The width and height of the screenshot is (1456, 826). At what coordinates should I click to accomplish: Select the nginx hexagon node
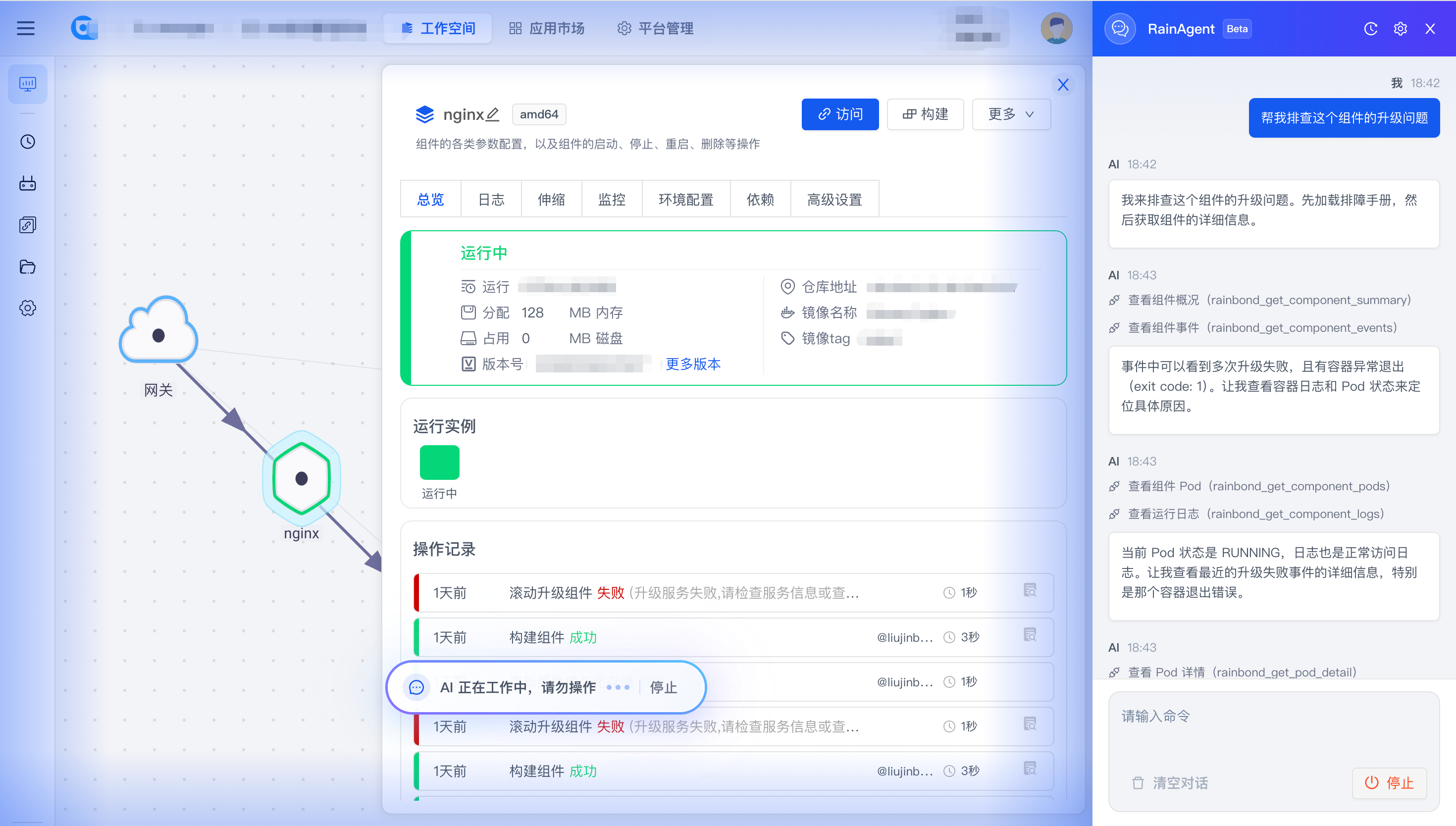point(302,478)
